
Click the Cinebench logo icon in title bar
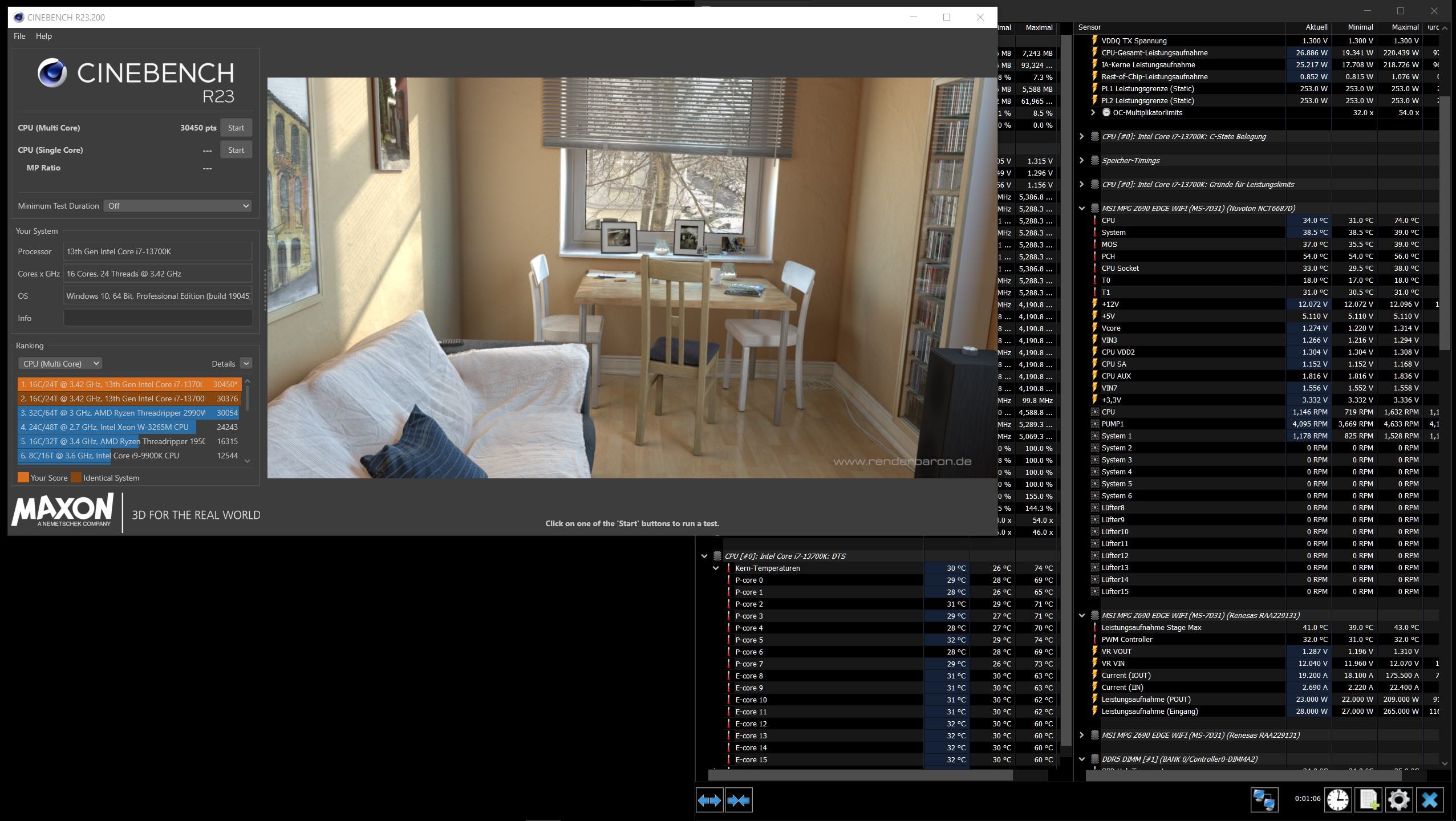coord(19,17)
